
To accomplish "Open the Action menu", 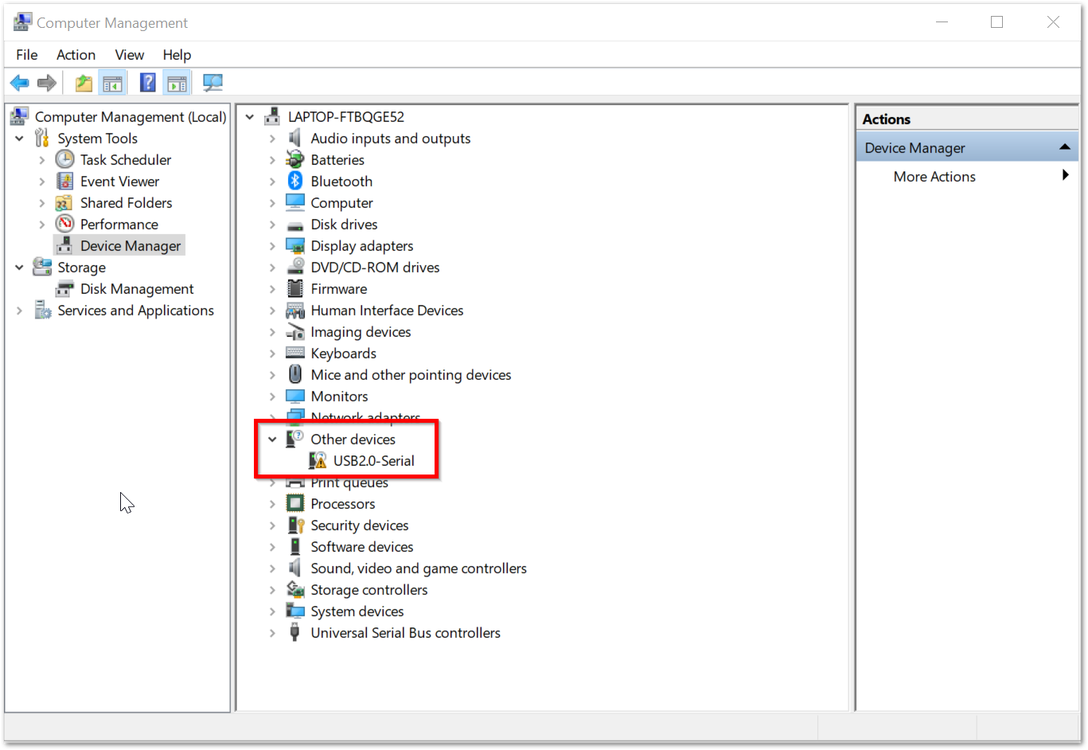I will 76,55.
